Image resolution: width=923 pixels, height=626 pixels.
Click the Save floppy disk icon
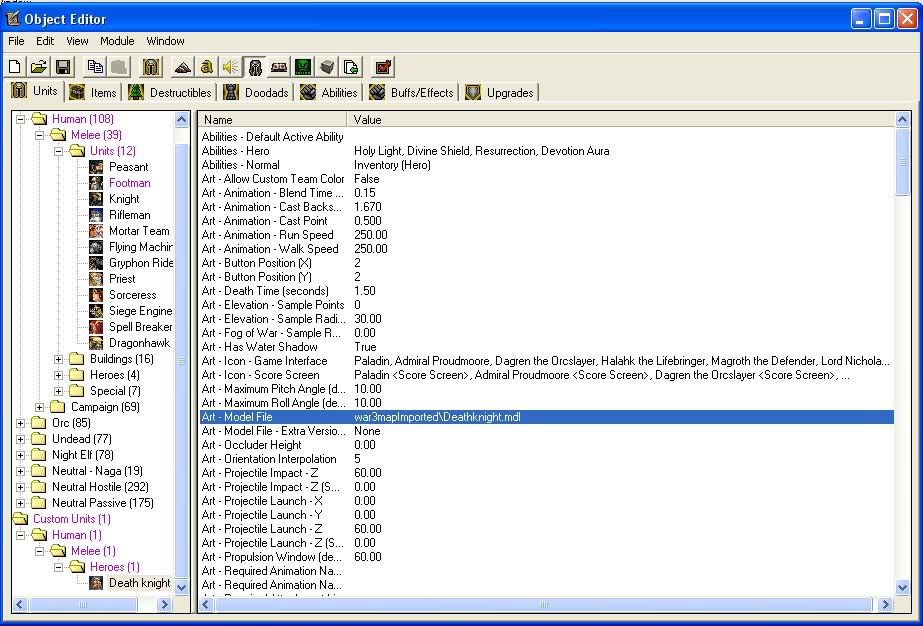coord(63,67)
